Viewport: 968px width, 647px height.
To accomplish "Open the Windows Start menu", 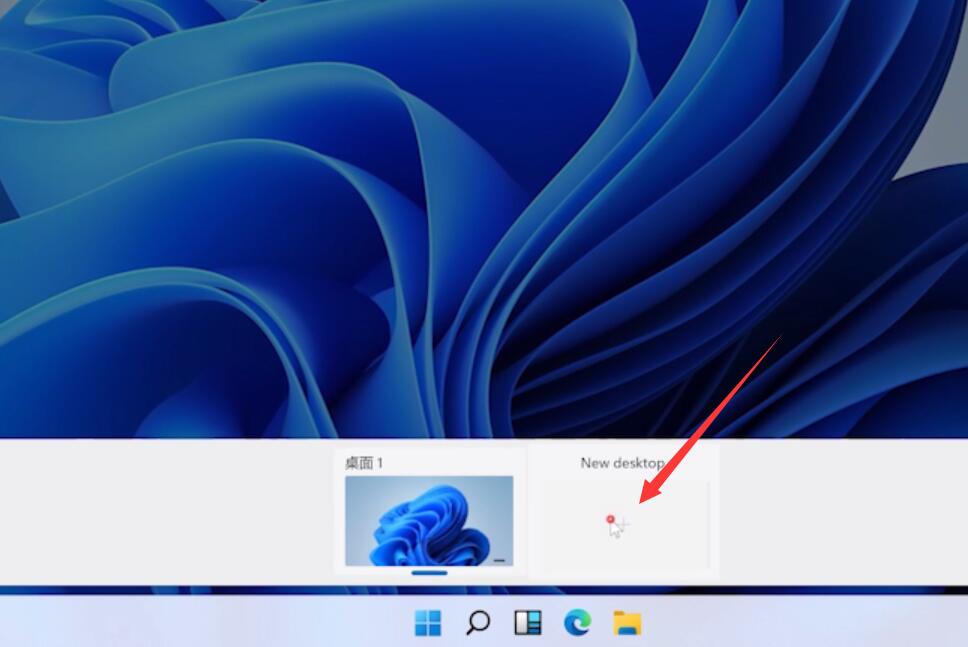I will click(428, 622).
